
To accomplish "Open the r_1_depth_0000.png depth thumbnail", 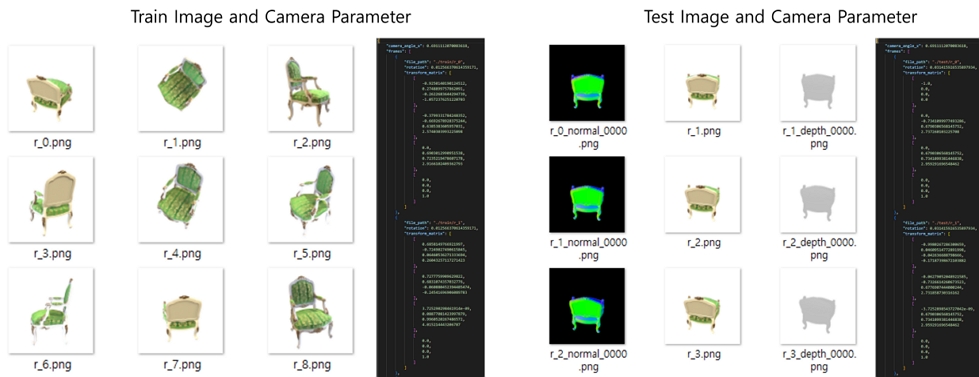I will (x=819, y=83).
